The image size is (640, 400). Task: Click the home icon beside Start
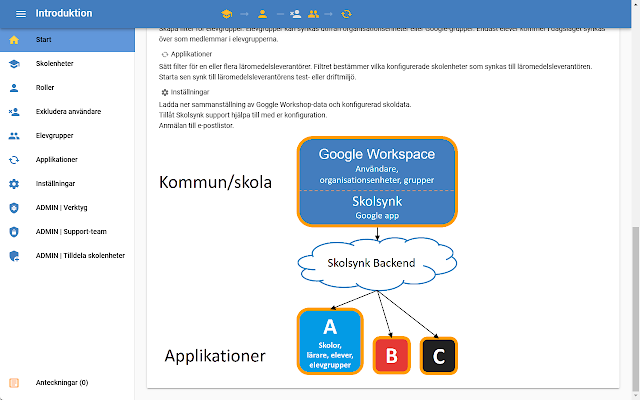[14, 40]
